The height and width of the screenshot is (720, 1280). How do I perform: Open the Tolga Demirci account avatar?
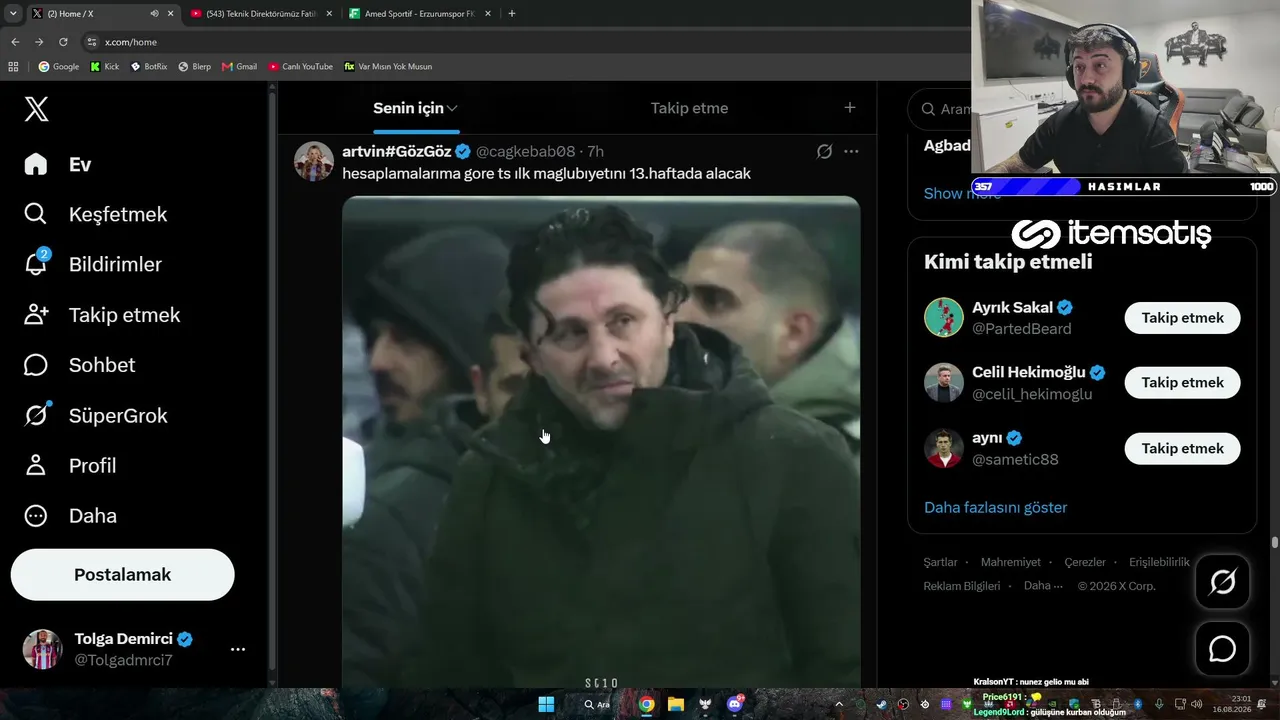(x=42, y=649)
